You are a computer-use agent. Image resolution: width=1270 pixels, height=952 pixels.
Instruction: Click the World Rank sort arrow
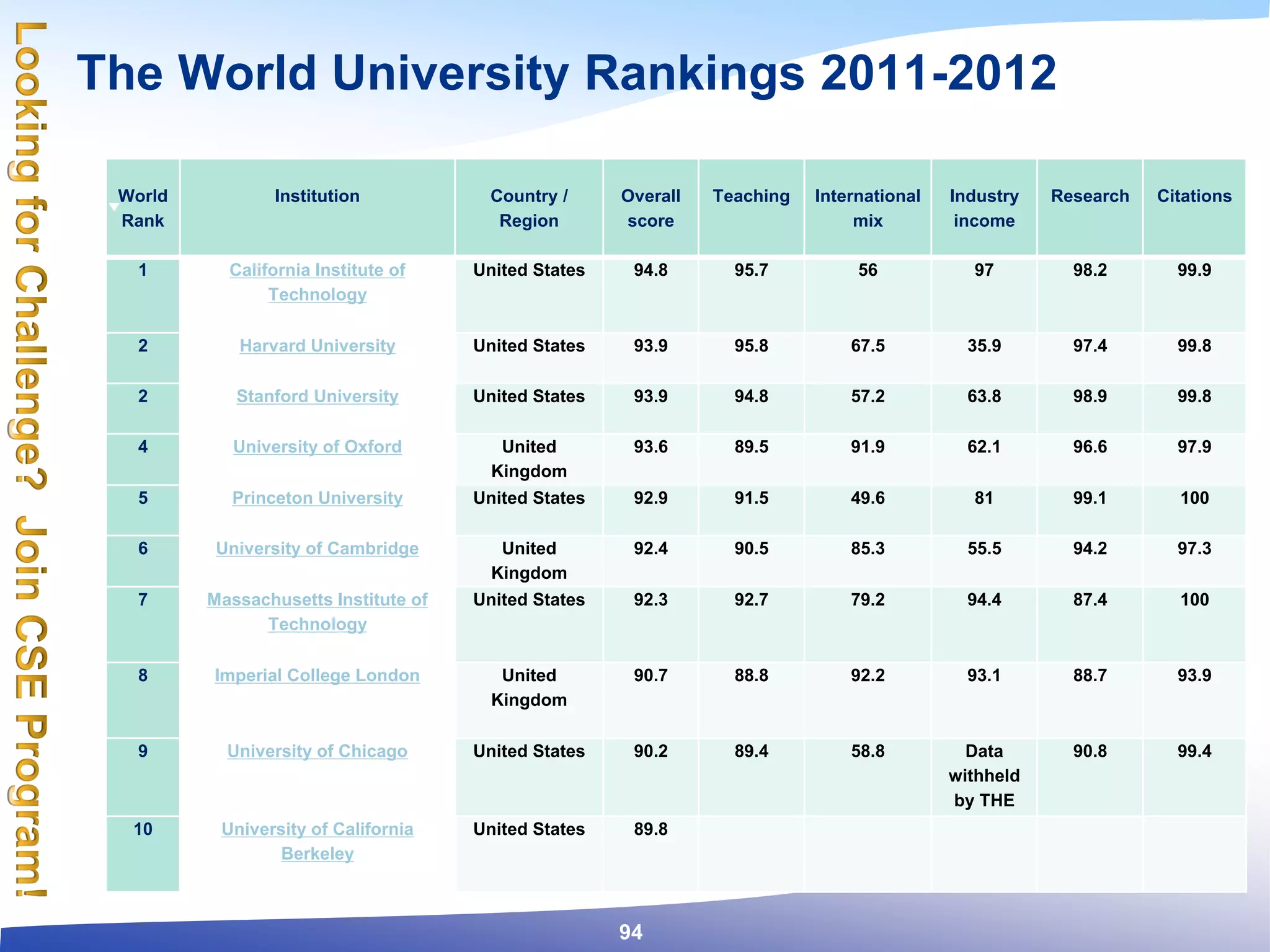pos(113,207)
